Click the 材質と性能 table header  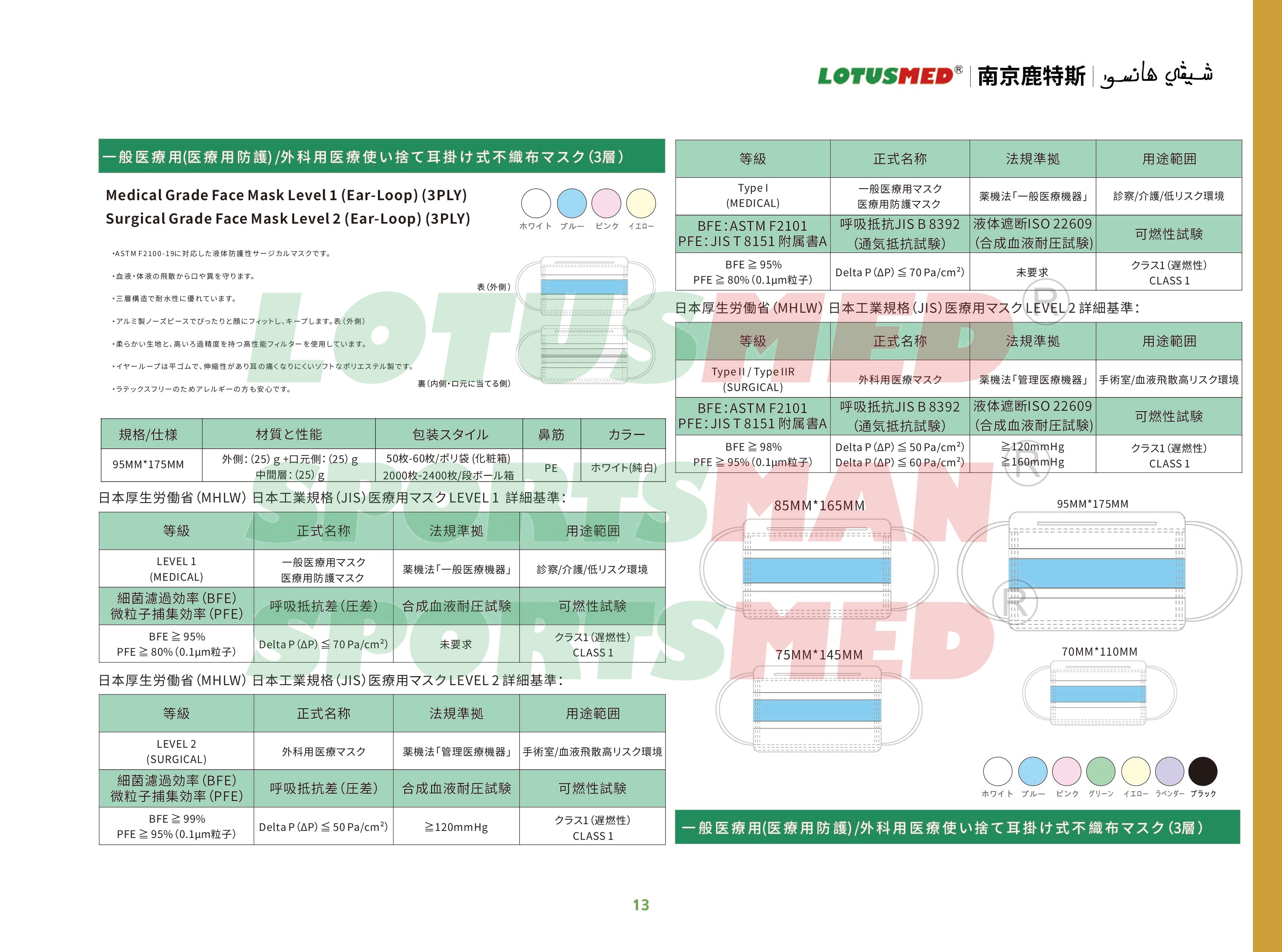tap(289, 435)
